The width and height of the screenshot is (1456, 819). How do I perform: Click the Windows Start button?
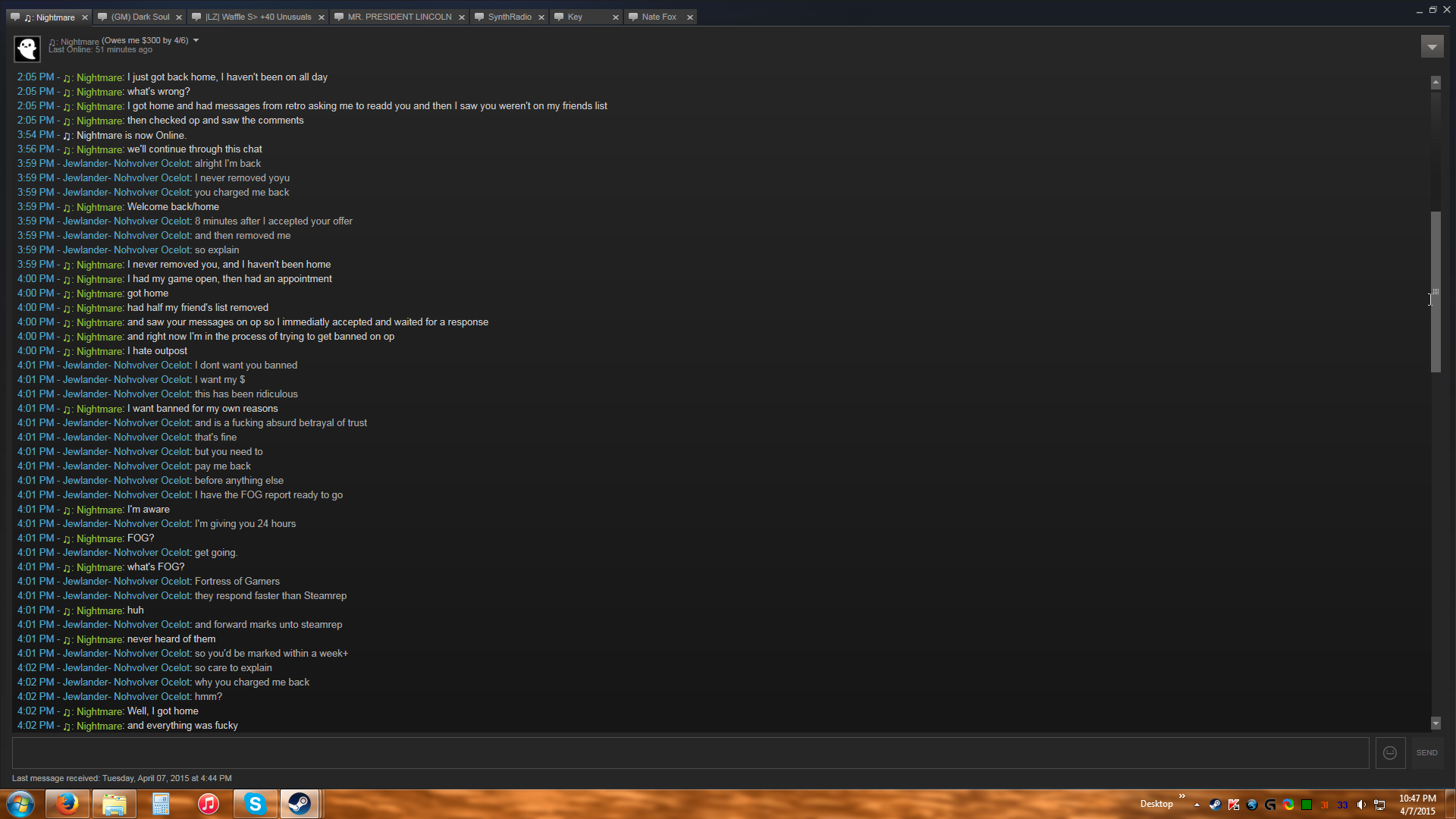[20, 804]
